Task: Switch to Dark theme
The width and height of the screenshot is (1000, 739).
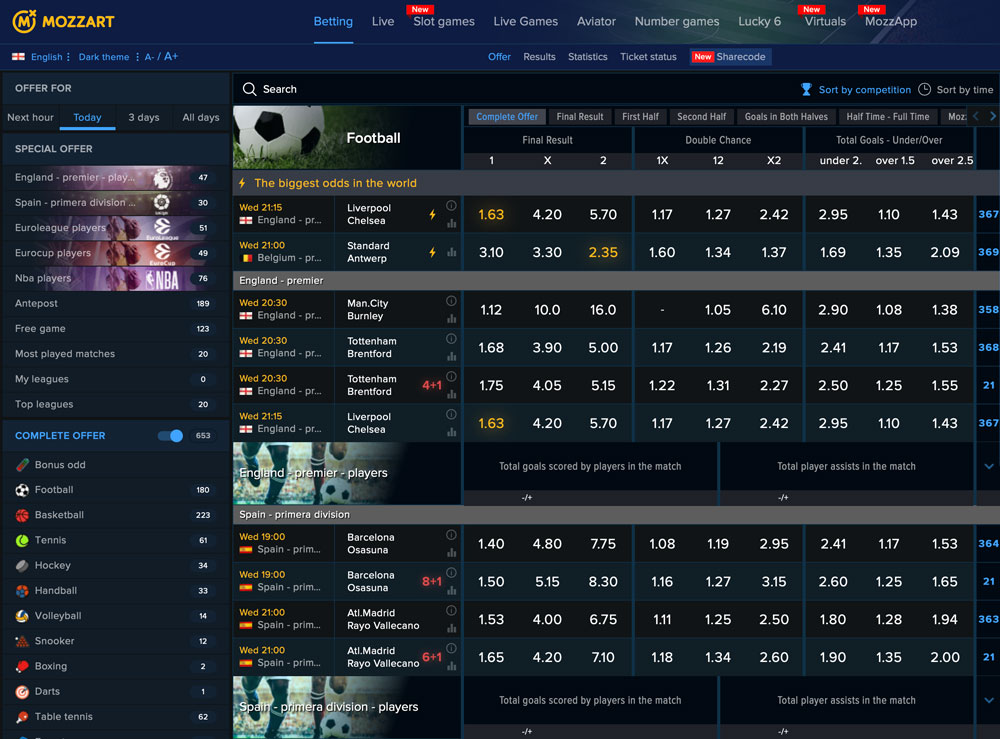Action: (x=103, y=57)
